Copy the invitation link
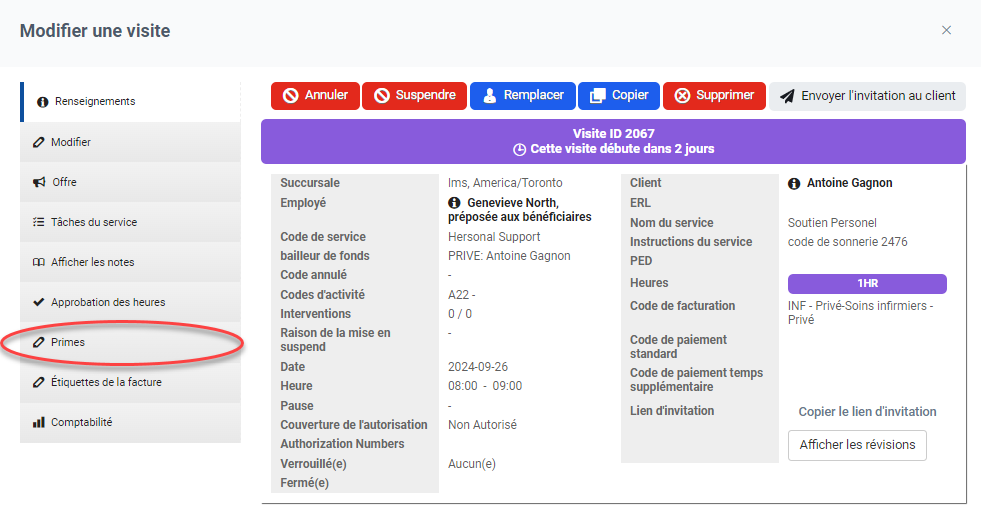 tap(867, 412)
